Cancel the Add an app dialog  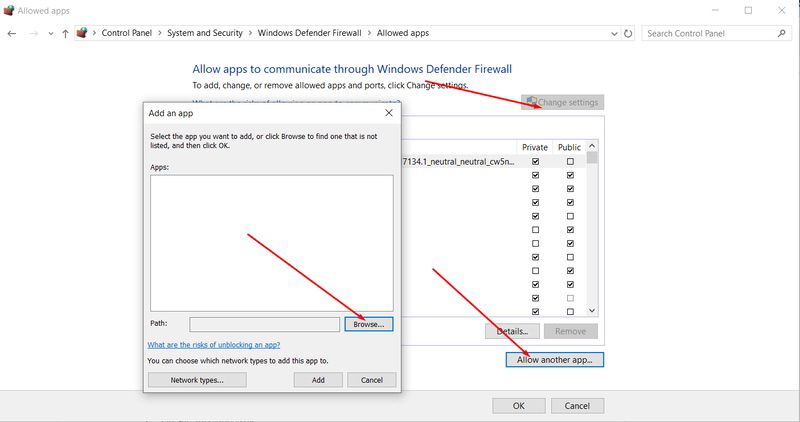click(x=371, y=380)
